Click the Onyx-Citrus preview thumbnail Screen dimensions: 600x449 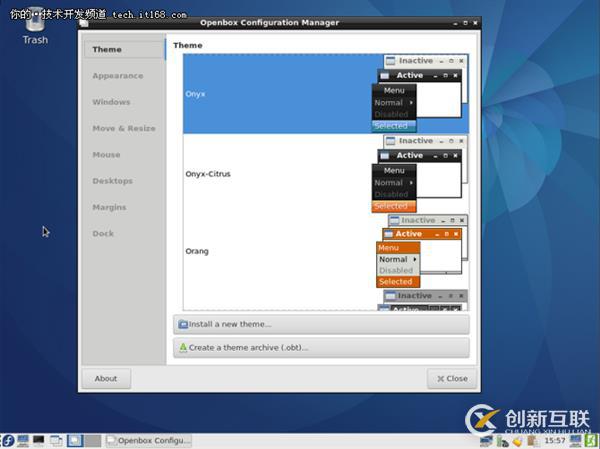tap(420, 174)
